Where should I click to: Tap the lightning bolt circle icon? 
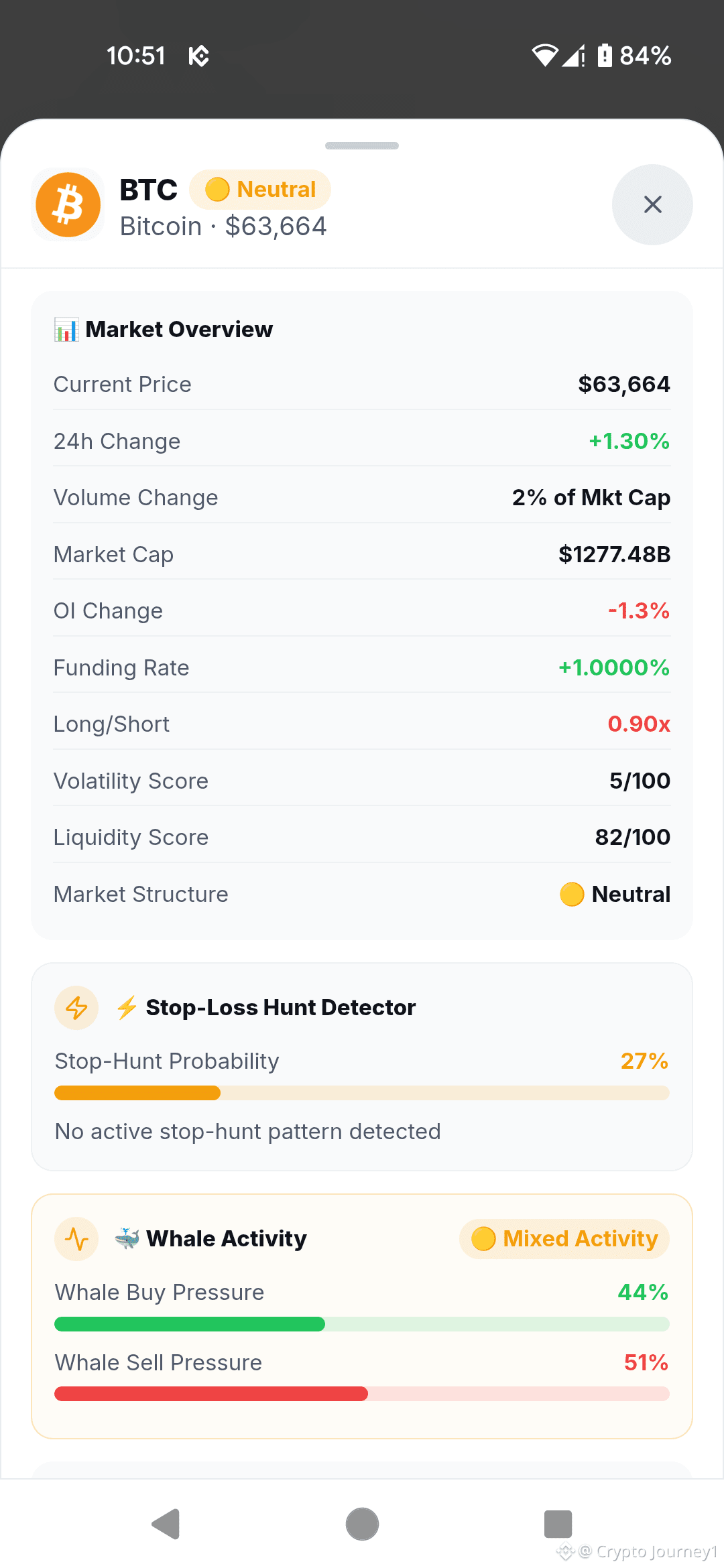76,1008
